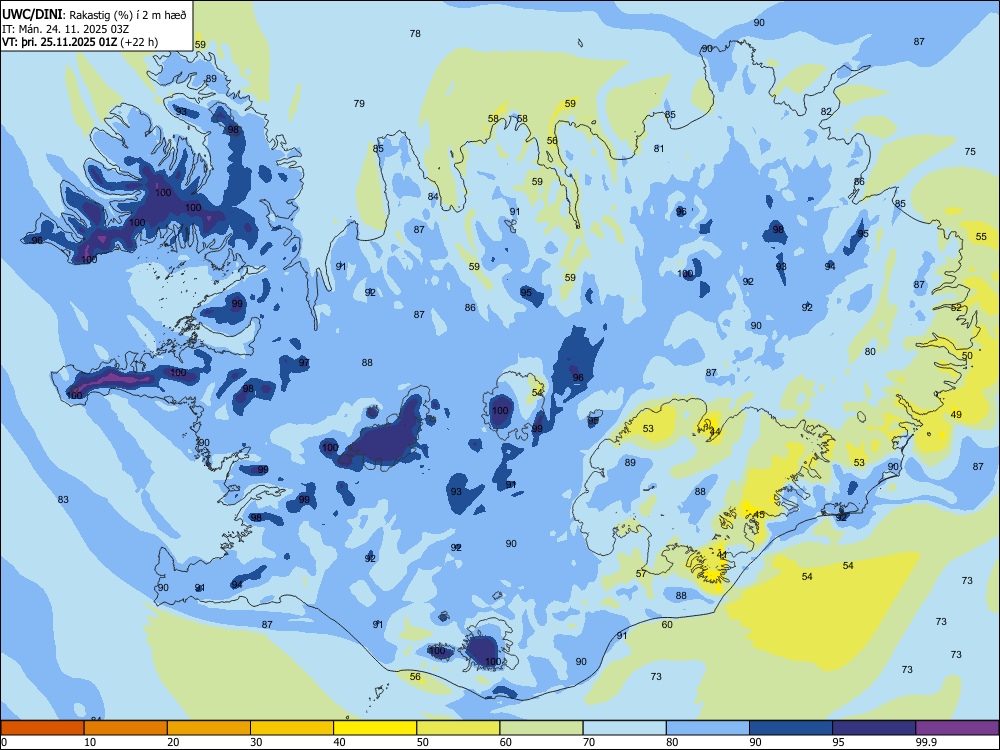Viewport: 1000px width, 750px height.
Task: Pick the bright yellow 40–50 legend swatch
Action: click(375, 728)
